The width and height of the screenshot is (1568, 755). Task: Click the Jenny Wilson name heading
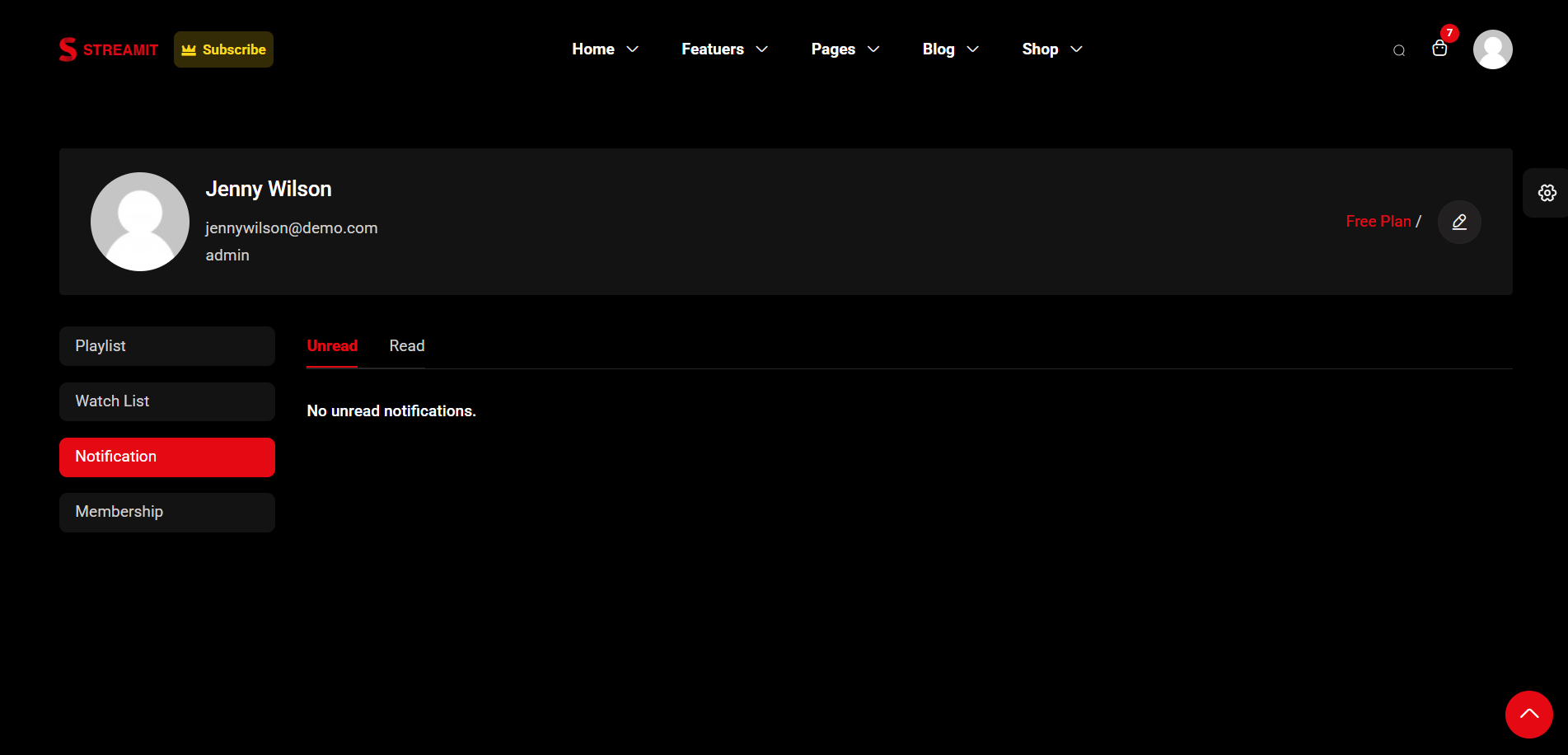point(269,189)
